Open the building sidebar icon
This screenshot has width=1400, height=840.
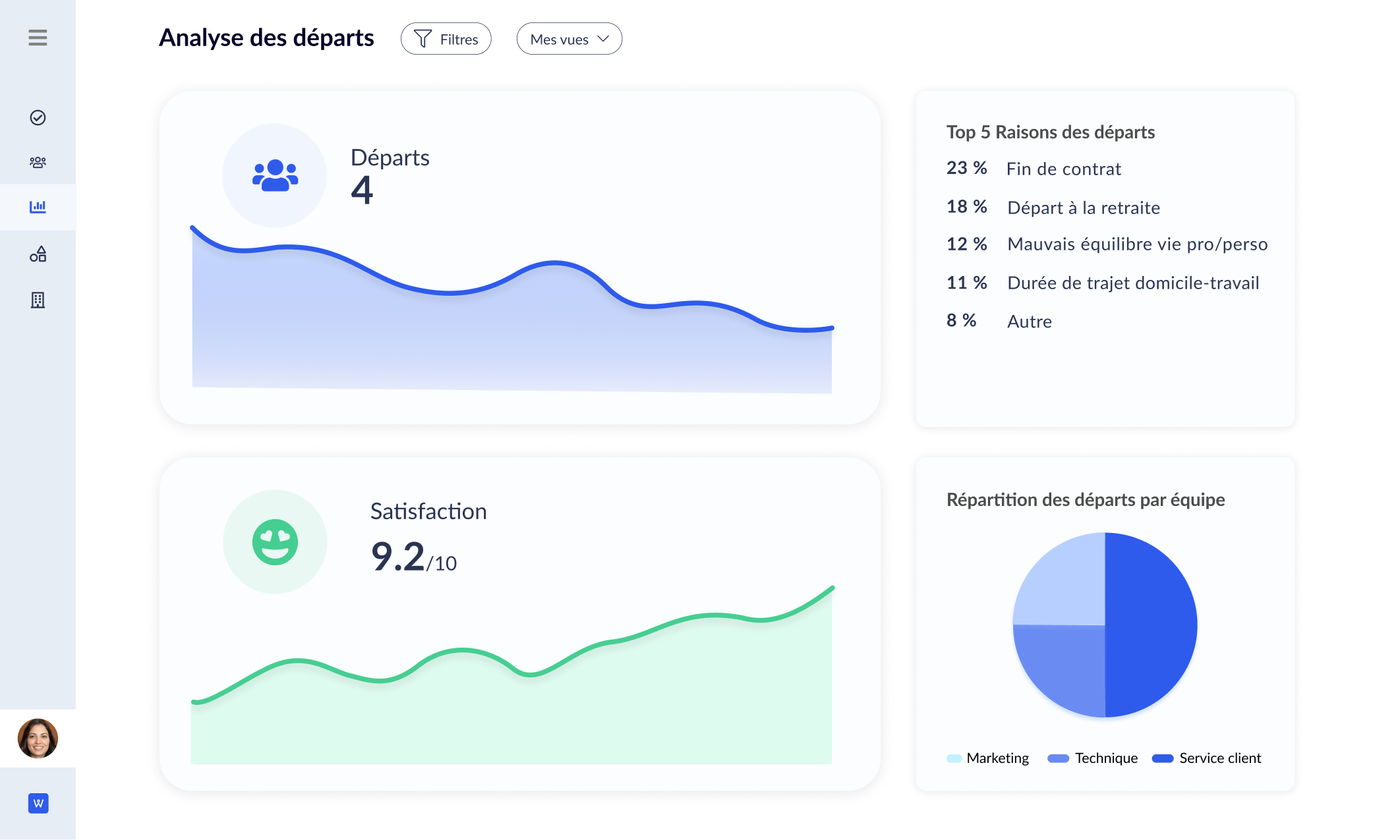[38, 300]
